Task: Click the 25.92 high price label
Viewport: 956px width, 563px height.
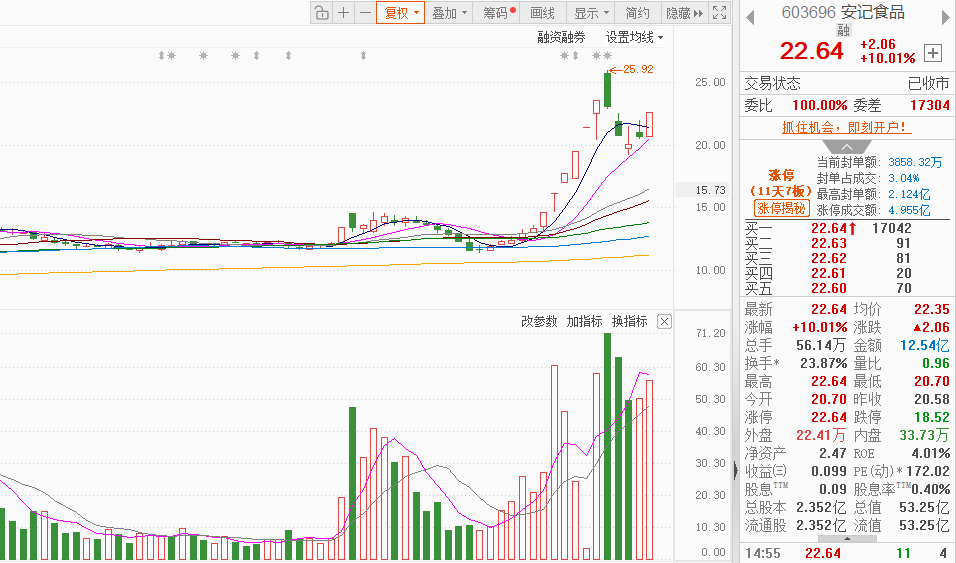Action: [x=638, y=69]
